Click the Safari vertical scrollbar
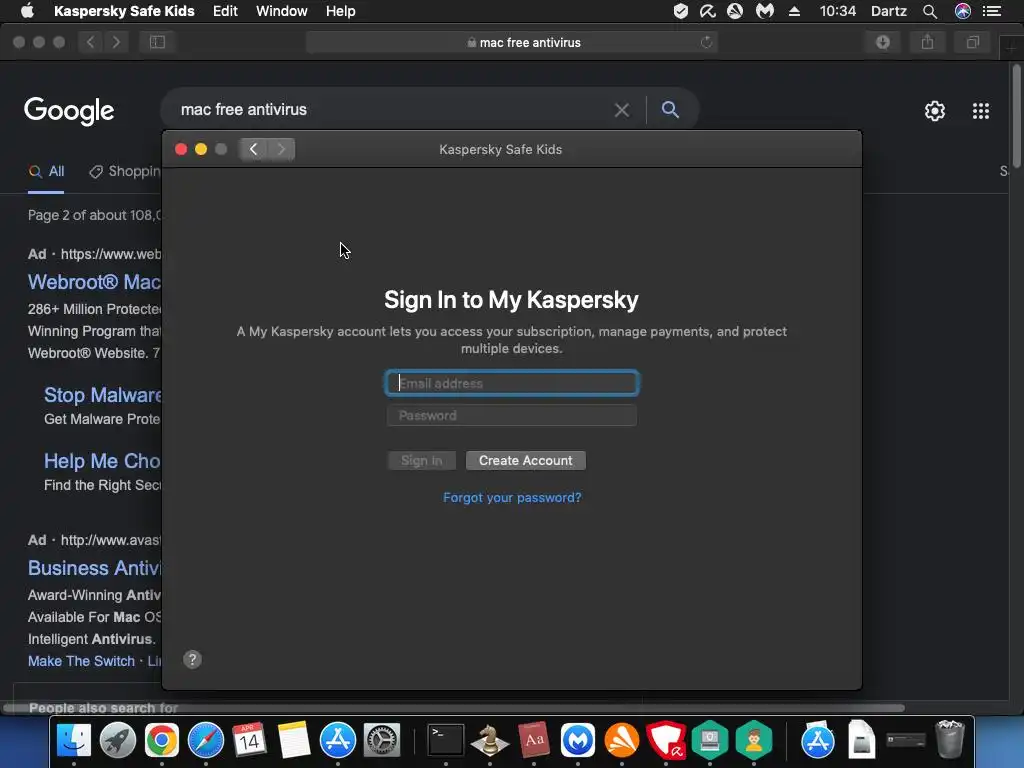The width and height of the screenshot is (1024, 768). click(1016, 116)
